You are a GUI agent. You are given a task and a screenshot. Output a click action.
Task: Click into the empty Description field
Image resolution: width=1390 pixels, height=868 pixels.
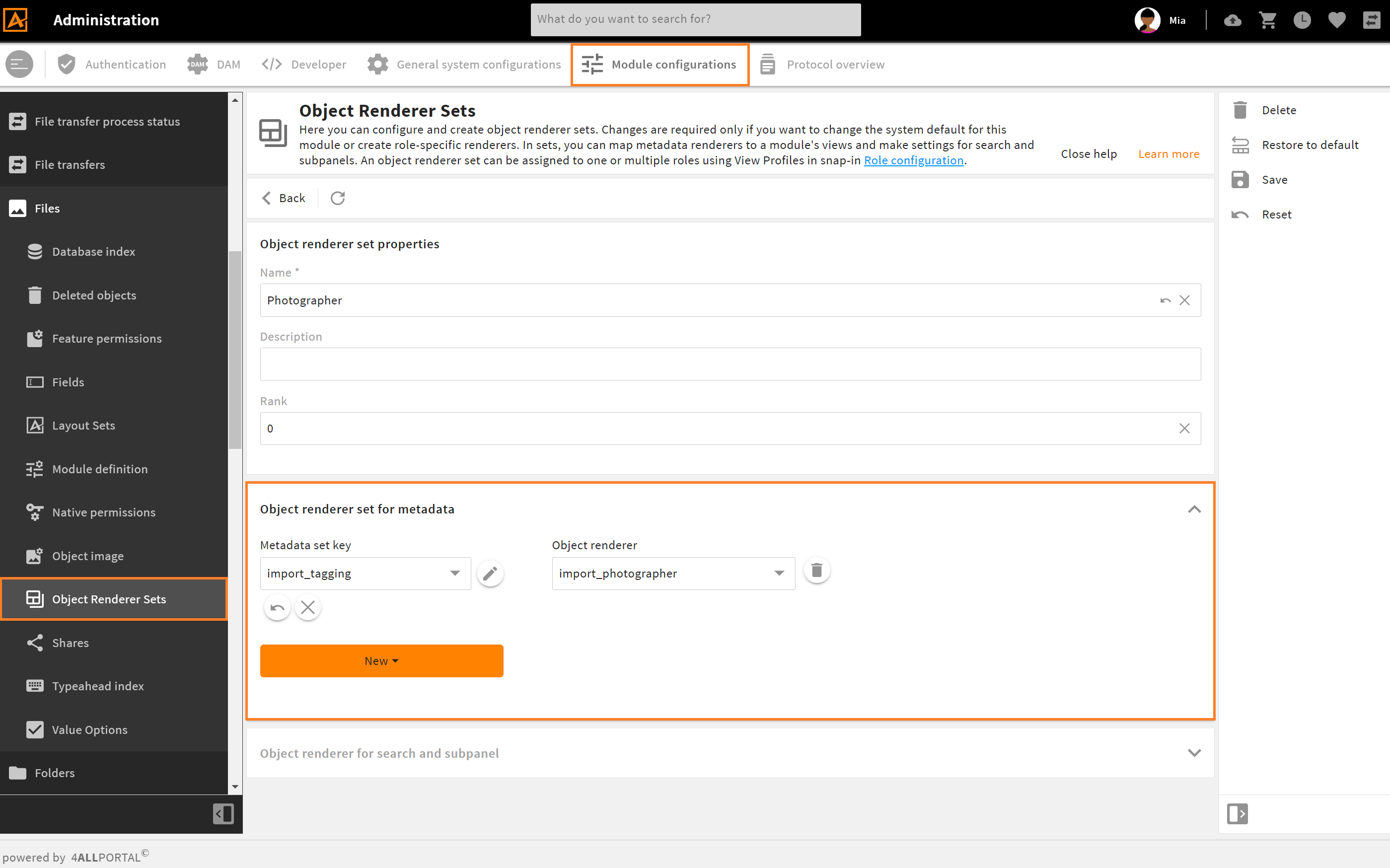731,364
